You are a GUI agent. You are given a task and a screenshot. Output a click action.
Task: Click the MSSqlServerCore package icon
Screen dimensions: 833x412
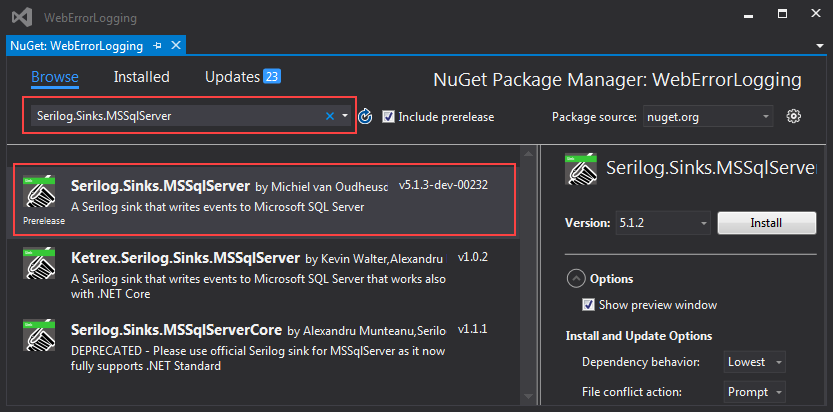click(x=39, y=334)
